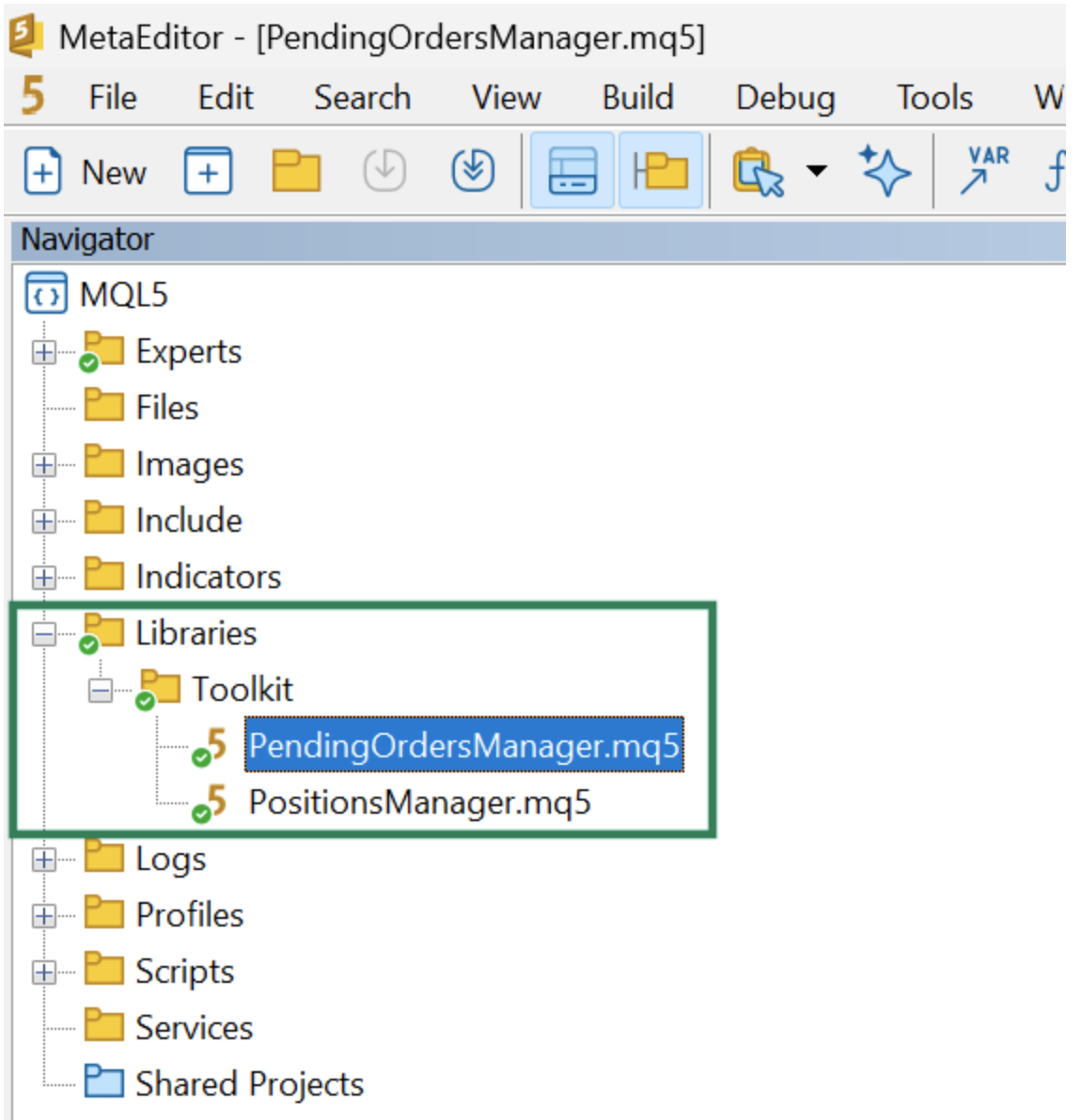Click the MetaEditor title bar app icon
The width and height of the screenshot is (1081, 1120).
[x=25, y=38]
